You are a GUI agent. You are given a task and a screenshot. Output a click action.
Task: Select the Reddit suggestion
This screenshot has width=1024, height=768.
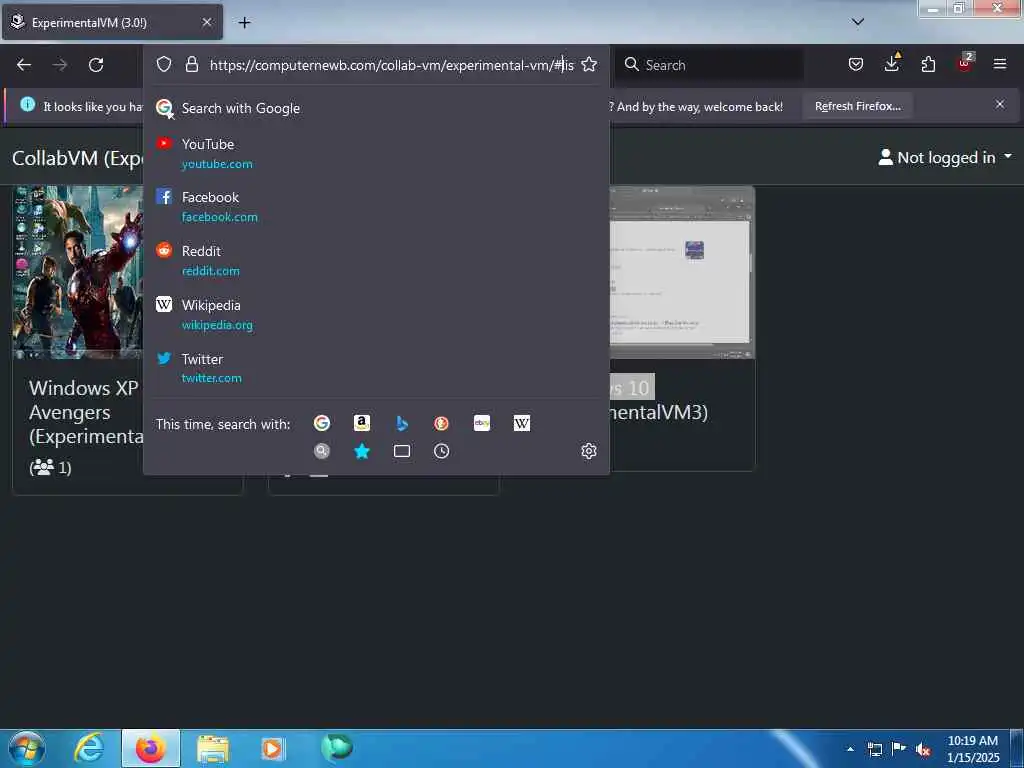pyautogui.click(x=376, y=261)
